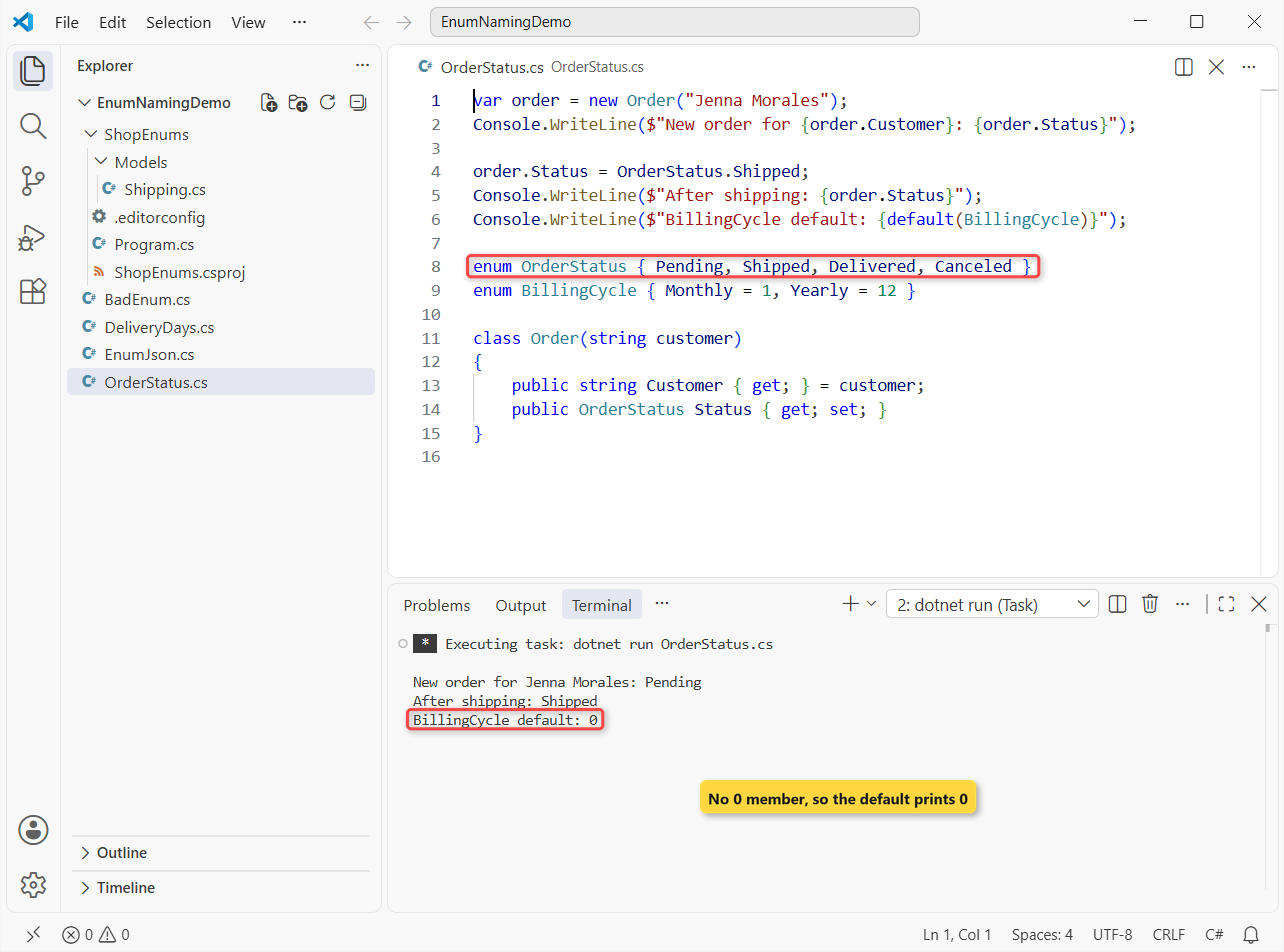1284x952 pixels.
Task: Collapse all folders in Explorer
Action: click(357, 103)
